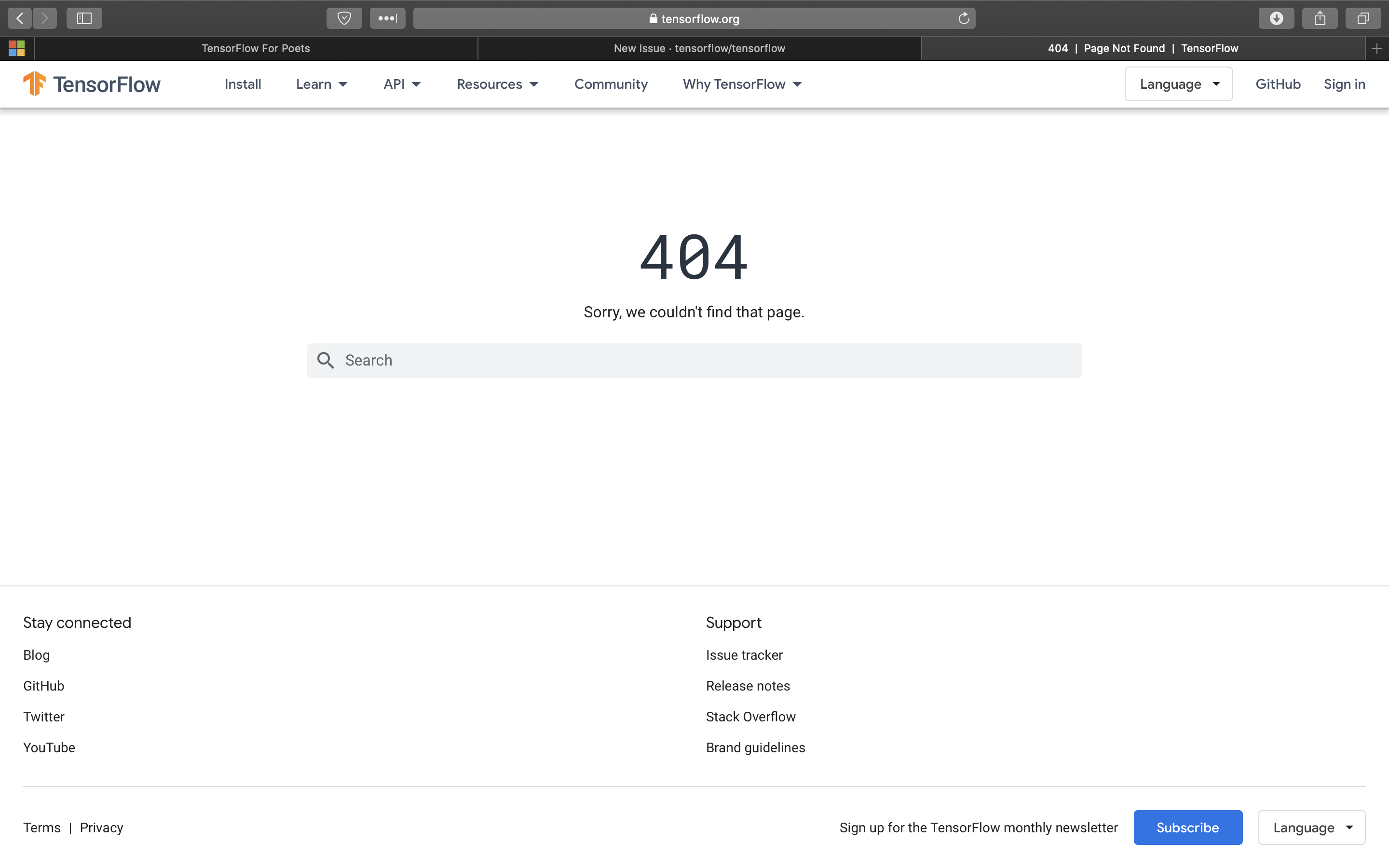Open the Stack Overflow support link
This screenshot has width=1389, height=868.
750,717
